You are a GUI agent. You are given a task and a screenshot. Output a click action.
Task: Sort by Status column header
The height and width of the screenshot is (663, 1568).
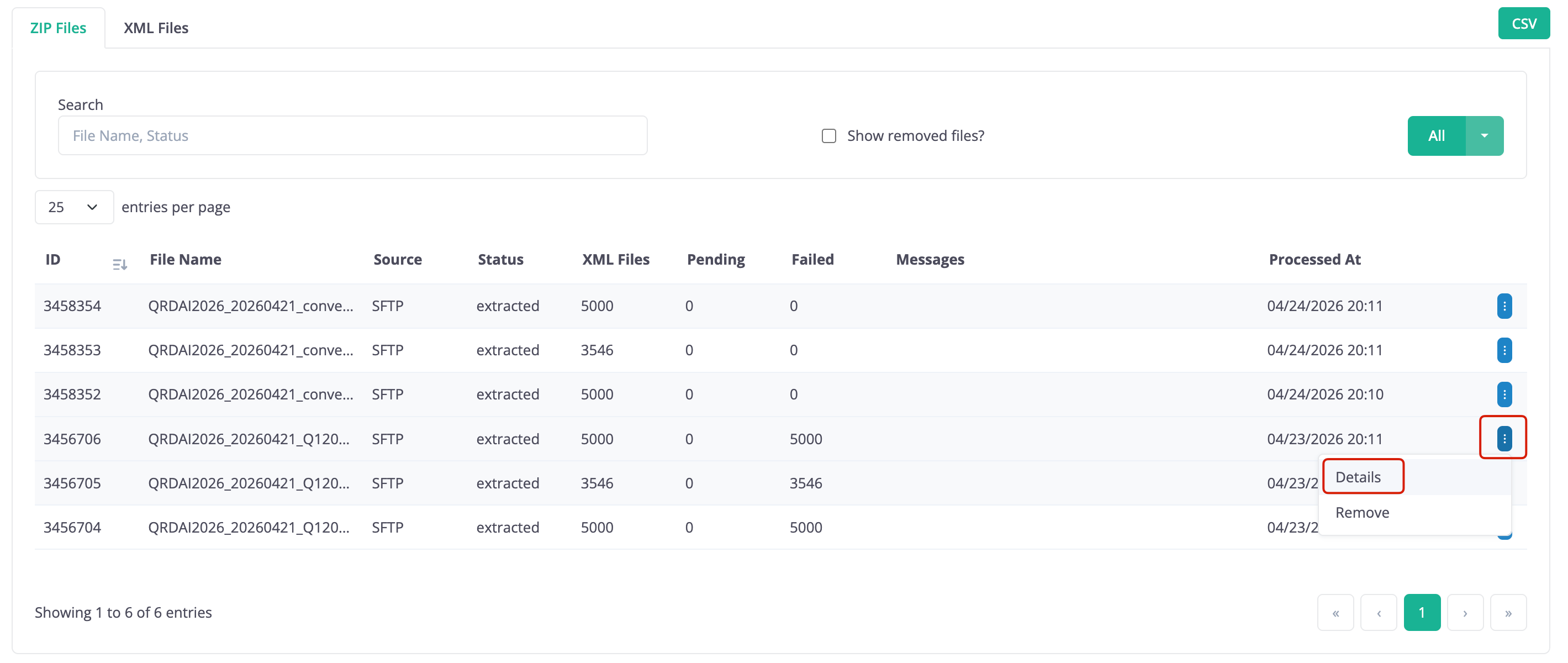(x=500, y=259)
